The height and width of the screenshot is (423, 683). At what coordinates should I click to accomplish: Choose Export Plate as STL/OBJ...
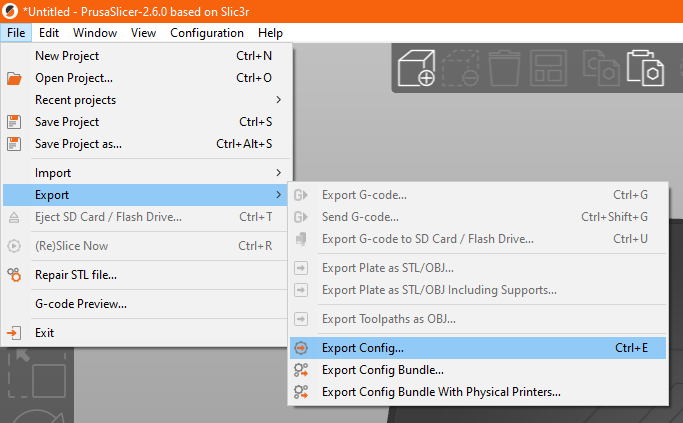(478, 268)
